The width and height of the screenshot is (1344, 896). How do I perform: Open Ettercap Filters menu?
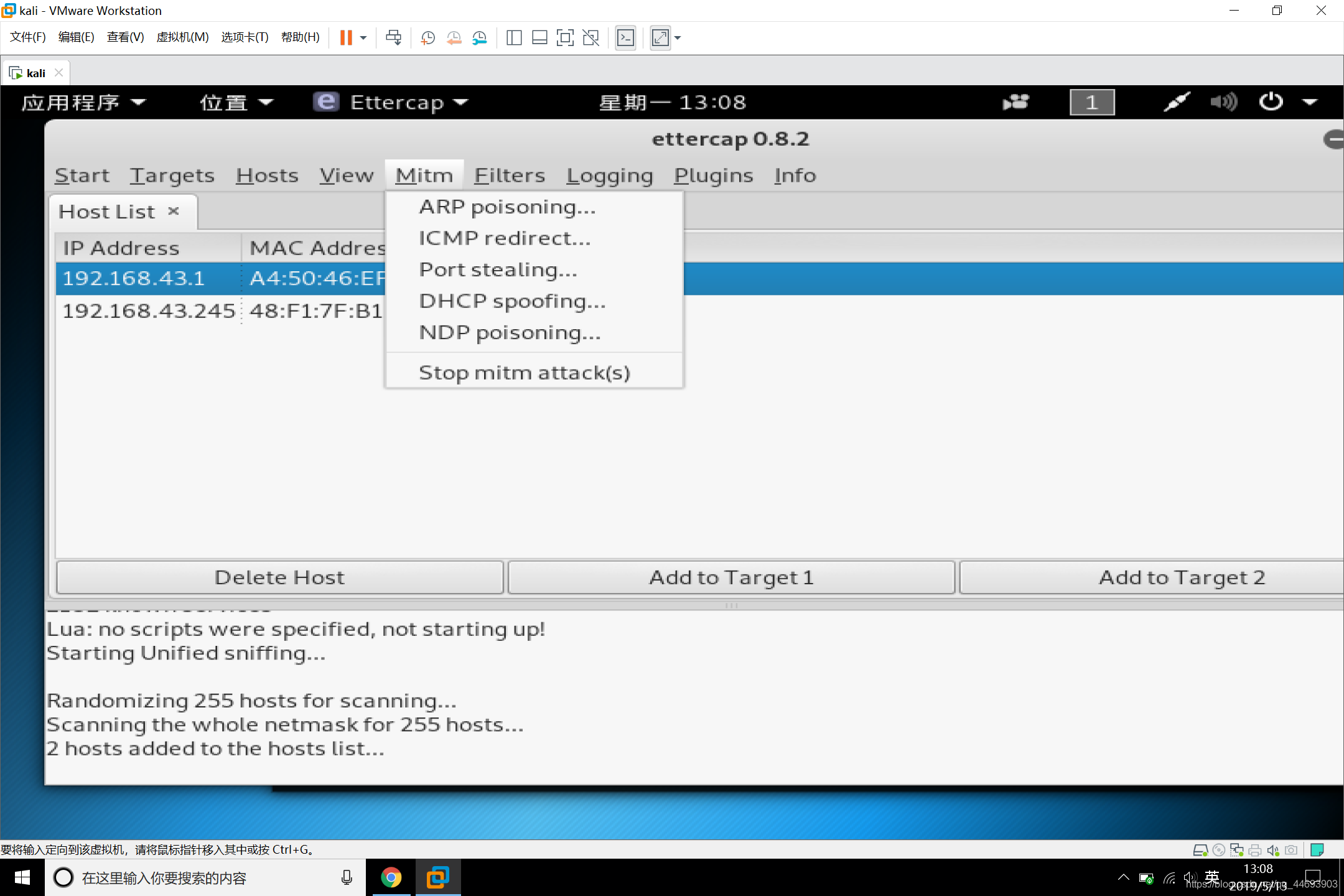(510, 175)
